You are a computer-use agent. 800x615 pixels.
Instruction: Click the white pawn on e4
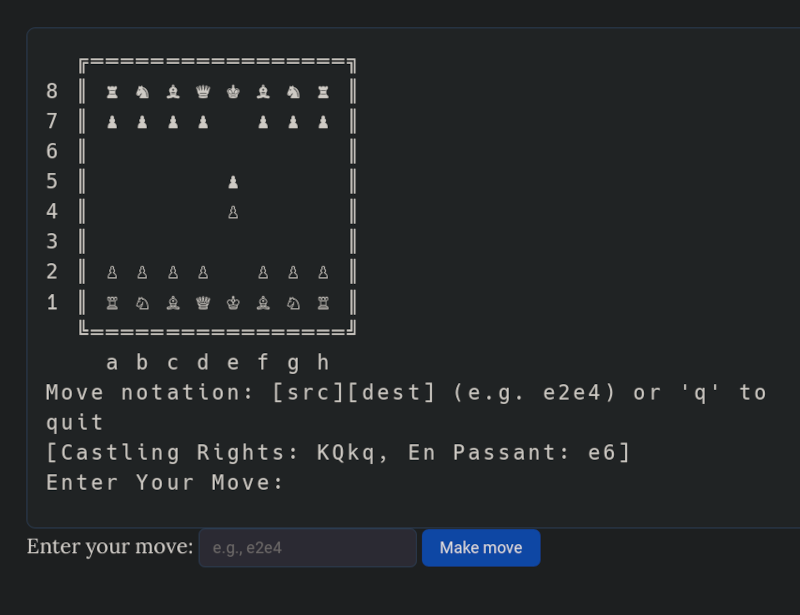pyautogui.click(x=233, y=212)
